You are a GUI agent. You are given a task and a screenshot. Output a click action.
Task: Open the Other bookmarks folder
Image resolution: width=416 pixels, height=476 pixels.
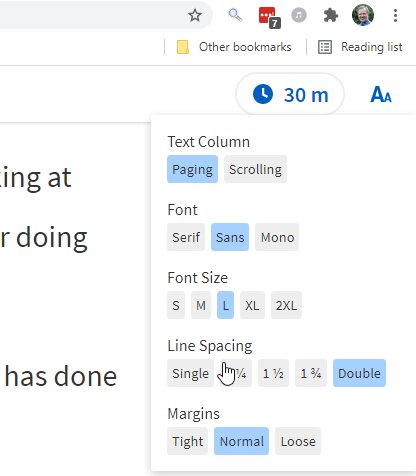pyautogui.click(x=234, y=47)
